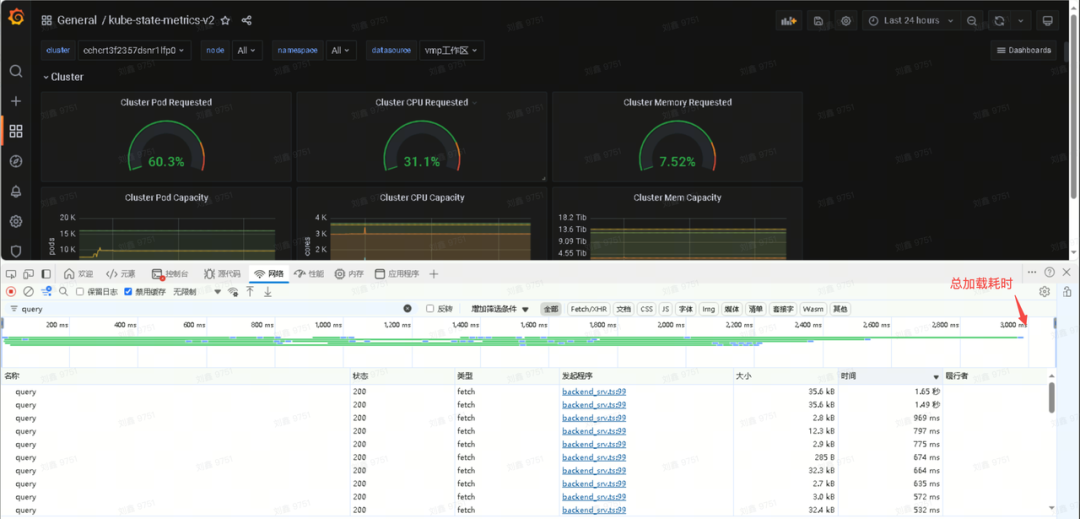Open the Dashboards grid icon in sidebar

pos(16,131)
